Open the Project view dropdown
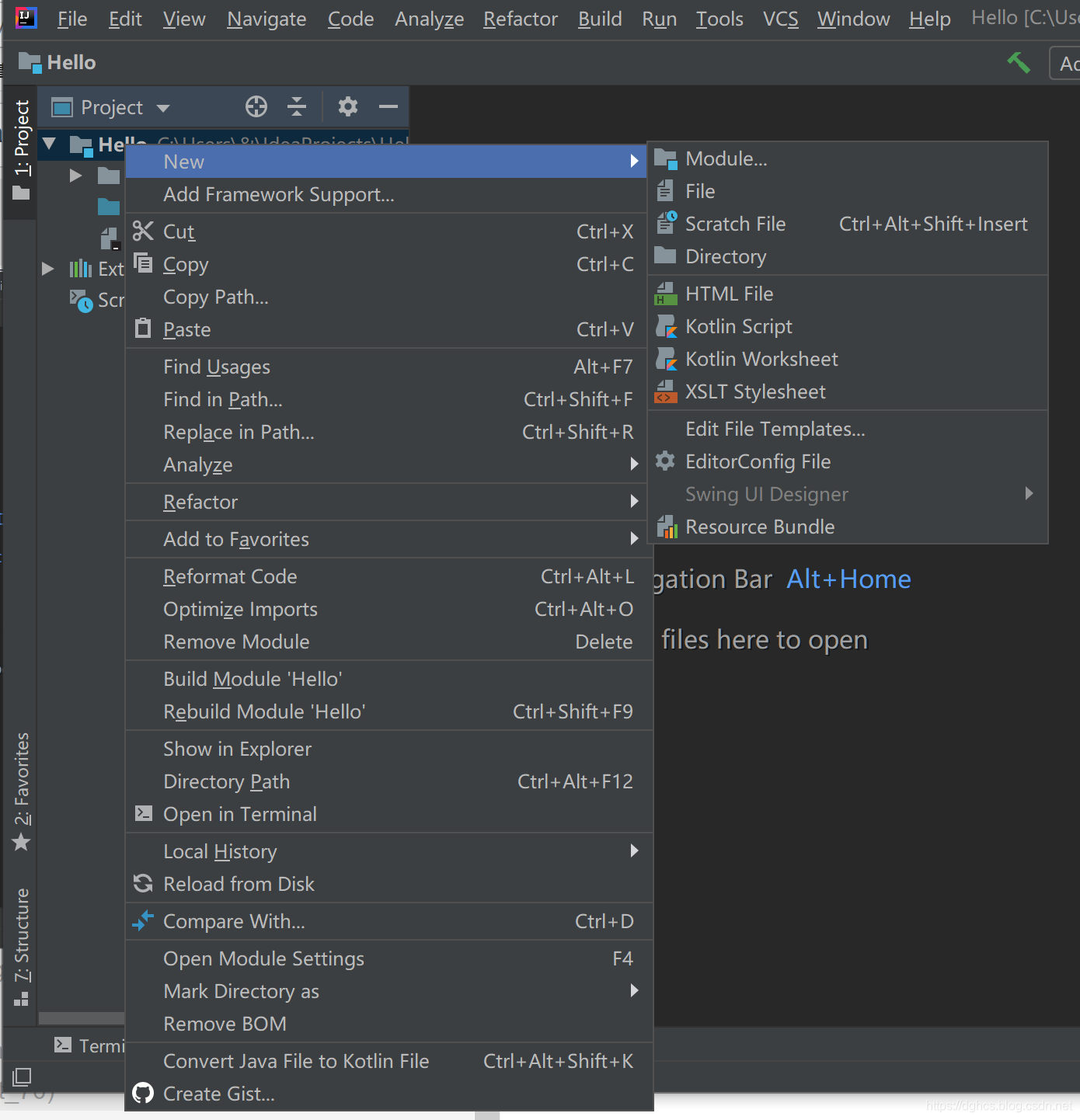1080x1120 pixels. [163, 107]
